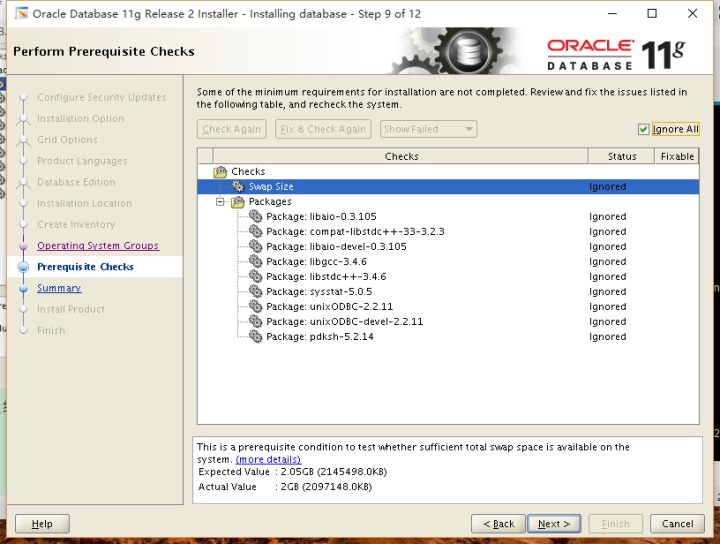Click gear icon for pdksh-5.2.14
The height and width of the screenshot is (544, 720).
point(255,336)
